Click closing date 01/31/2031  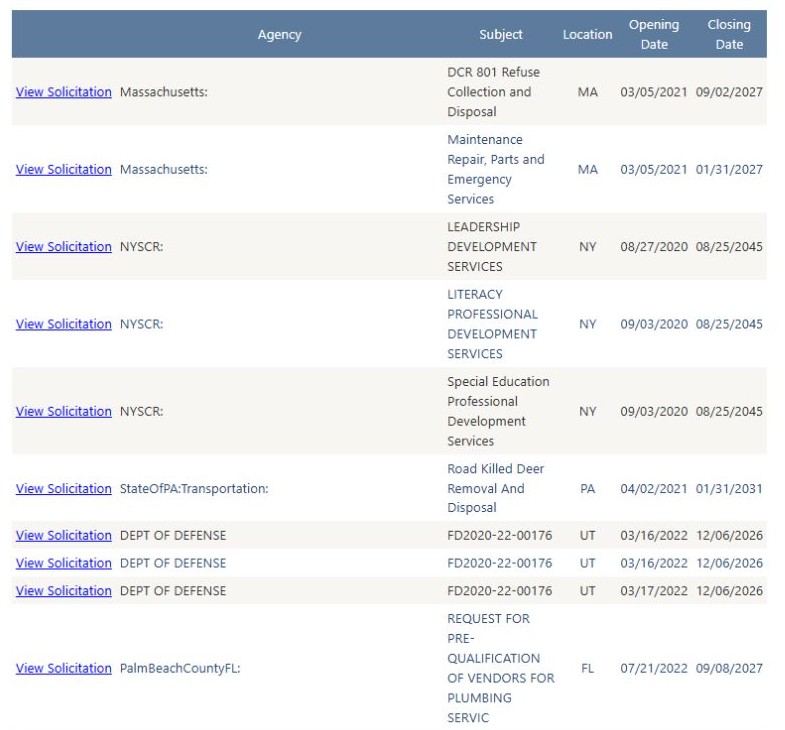[x=729, y=489]
